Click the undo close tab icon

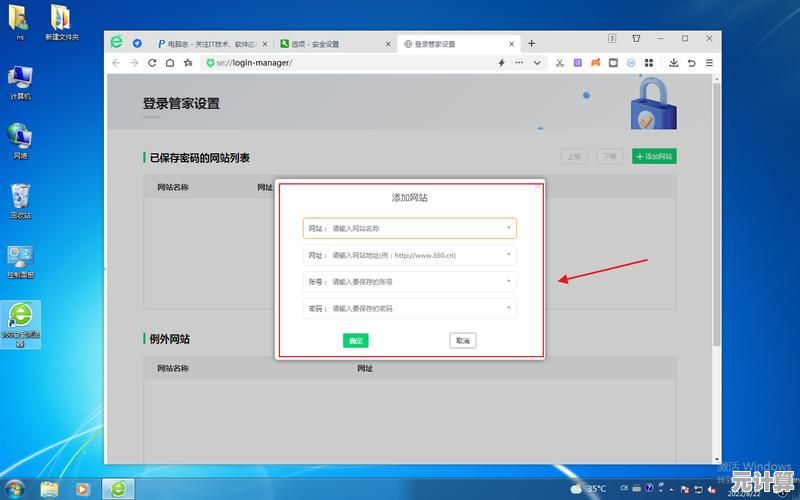coord(691,62)
